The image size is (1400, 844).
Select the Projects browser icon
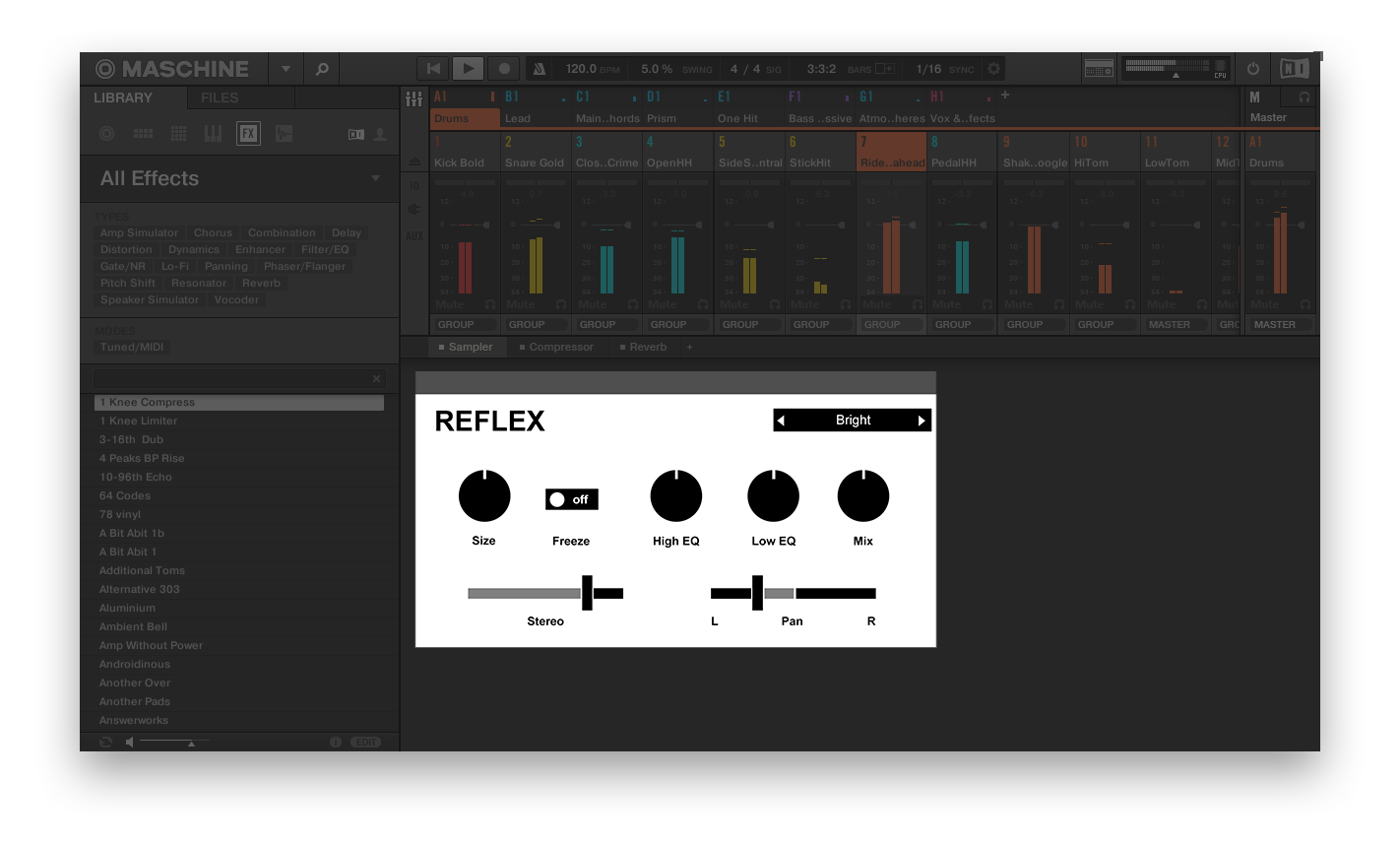click(107, 134)
